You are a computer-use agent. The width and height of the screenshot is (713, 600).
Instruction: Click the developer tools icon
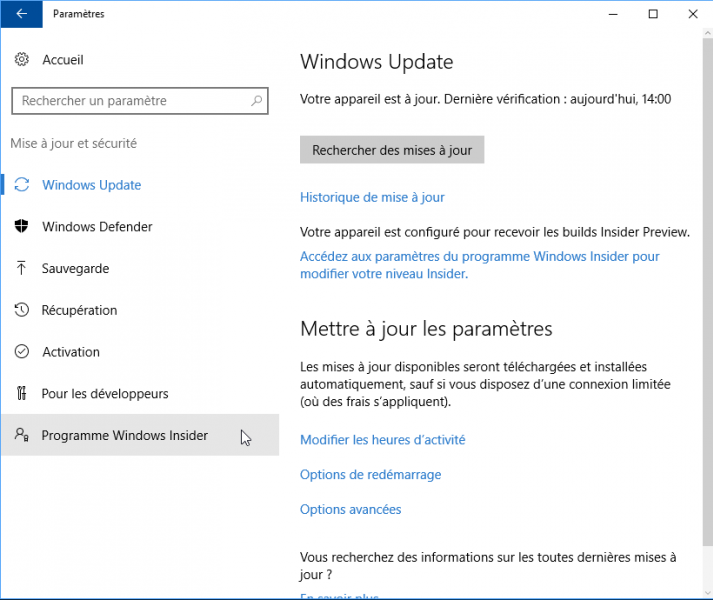click(21, 393)
